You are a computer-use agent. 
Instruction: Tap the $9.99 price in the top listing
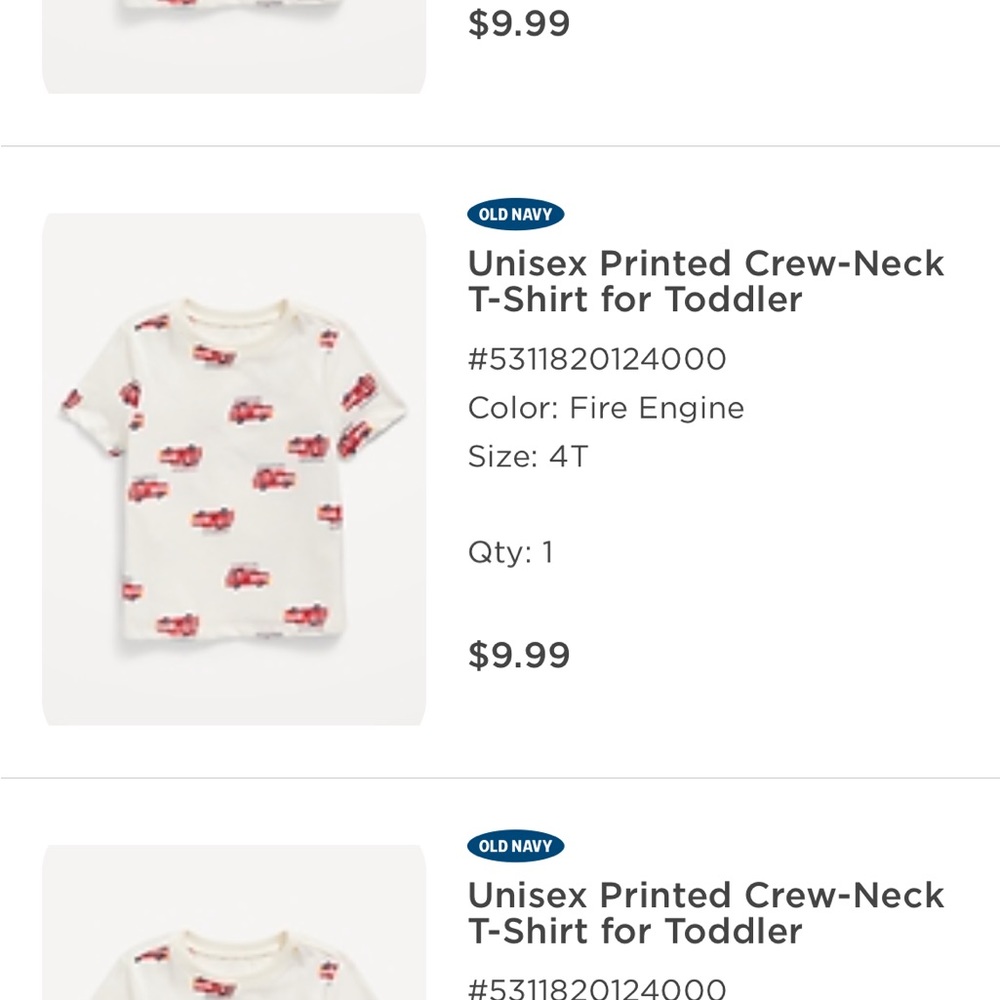[518, 24]
